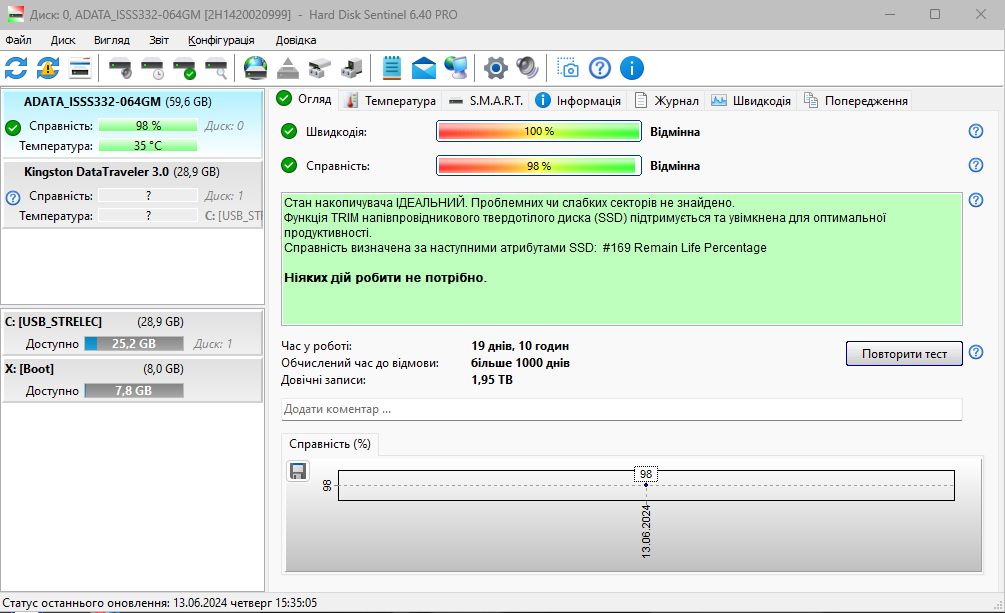This screenshot has height=613, width=1005.
Task: Click the blue envelope email icon
Action: [x=424, y=68]
